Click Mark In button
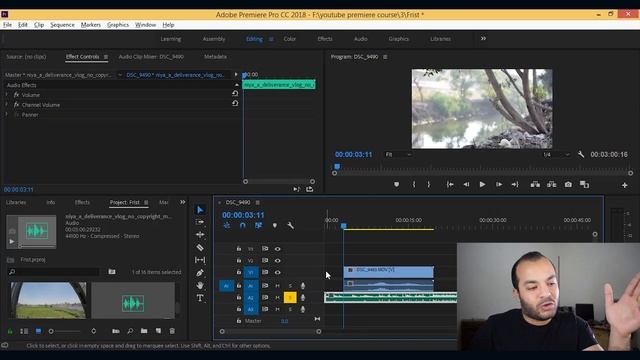Screen dimensions: 640x360 [413, 184]
